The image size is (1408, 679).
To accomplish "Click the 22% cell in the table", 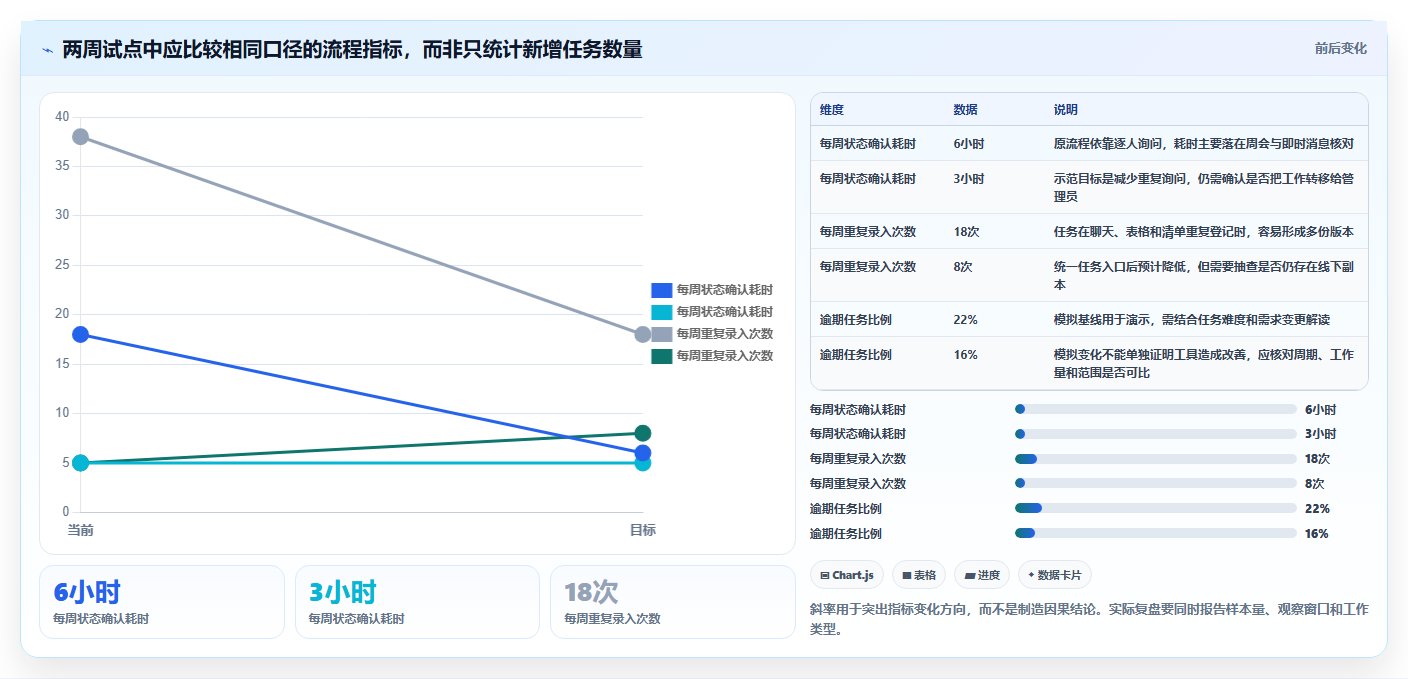I will 966,320.
